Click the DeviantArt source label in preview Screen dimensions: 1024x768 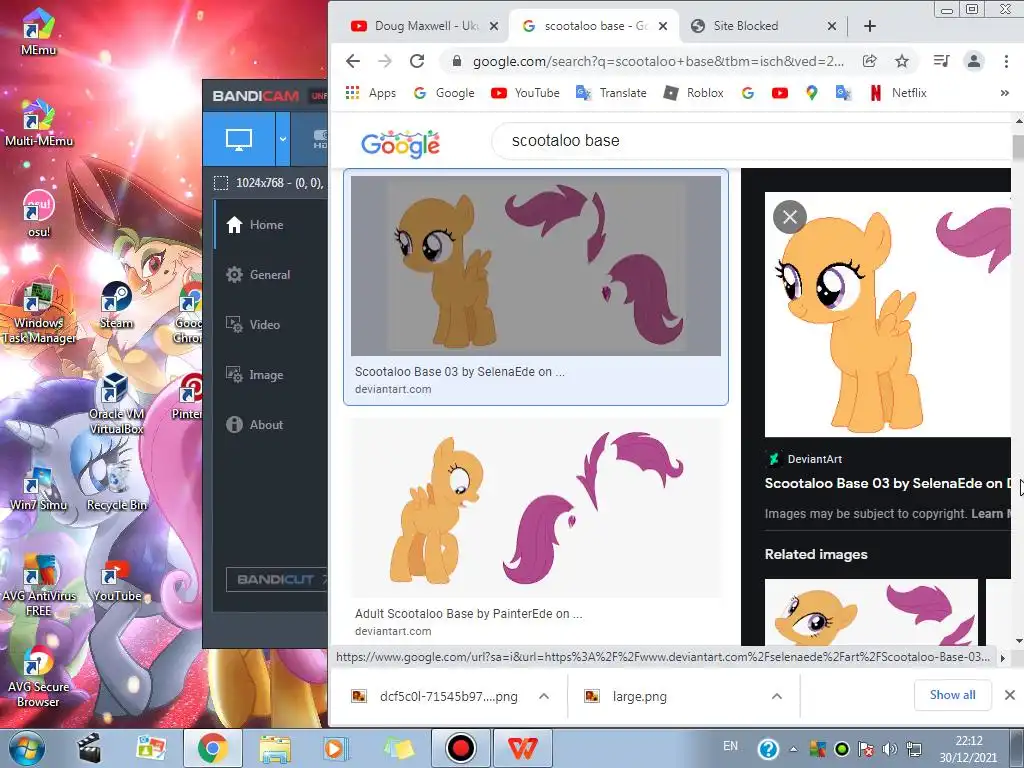pyautogui.click(x=804, y=459)
